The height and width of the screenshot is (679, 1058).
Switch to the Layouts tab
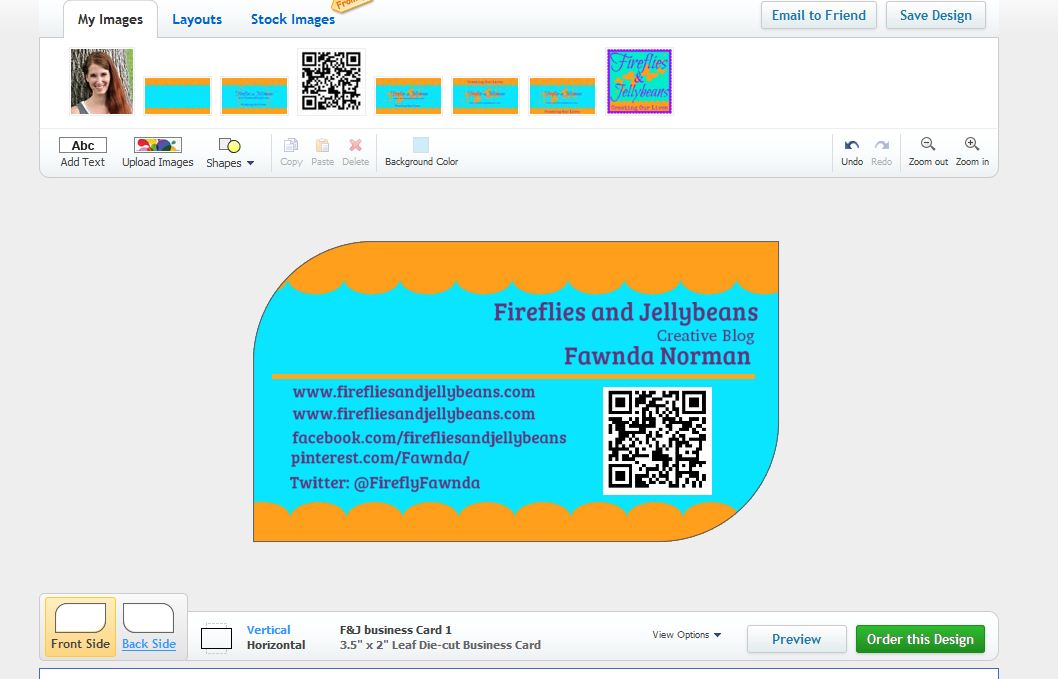(x=197, y=19)
